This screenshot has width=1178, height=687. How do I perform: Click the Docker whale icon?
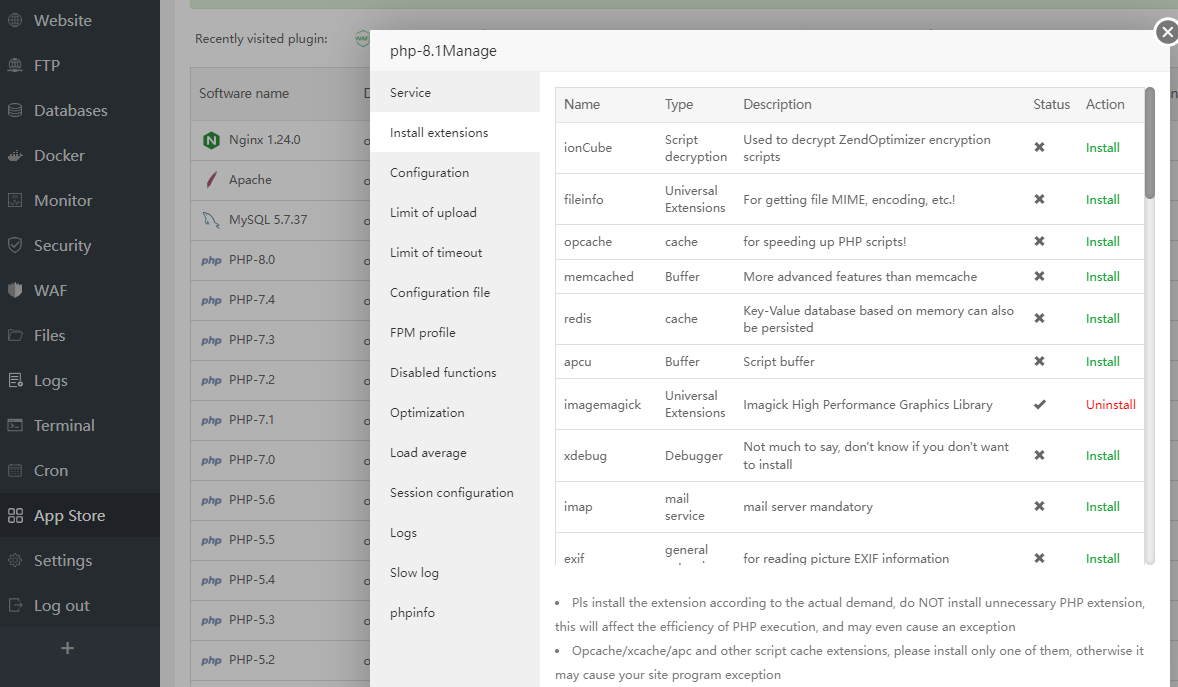pyautogui.click(x=15, y=155)
